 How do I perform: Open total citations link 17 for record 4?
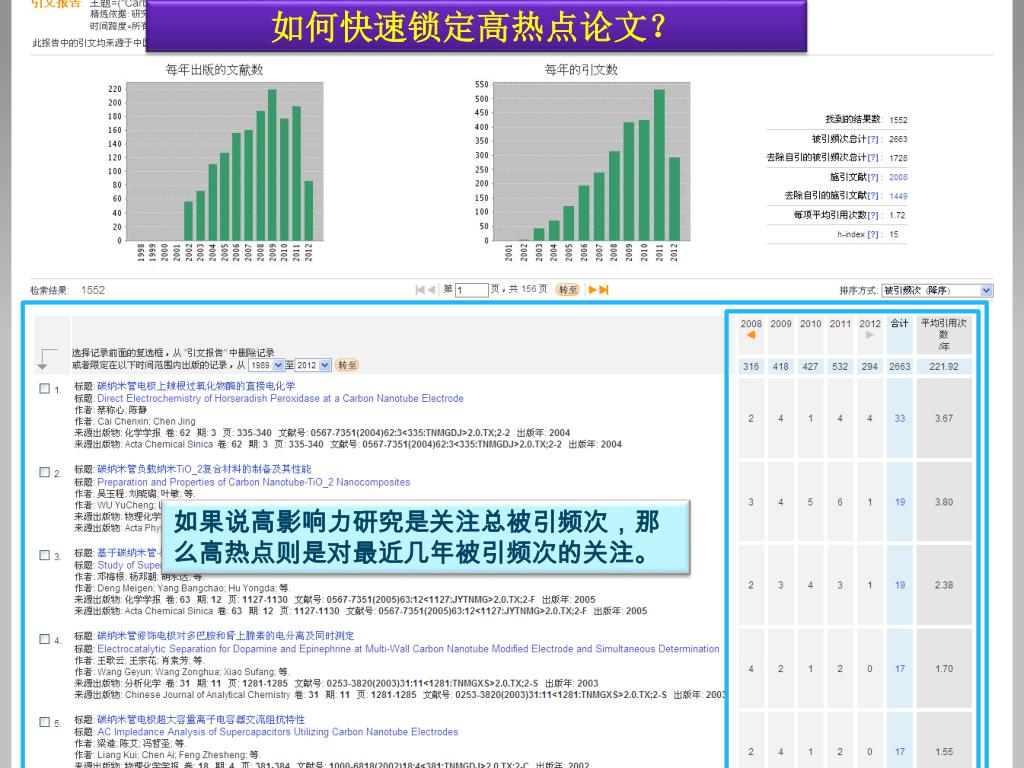click(899, 669)
